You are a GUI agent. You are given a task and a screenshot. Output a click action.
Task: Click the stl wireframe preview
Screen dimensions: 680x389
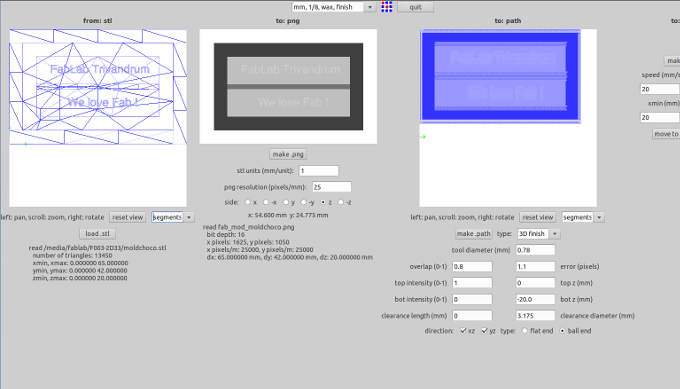(98, 118)
